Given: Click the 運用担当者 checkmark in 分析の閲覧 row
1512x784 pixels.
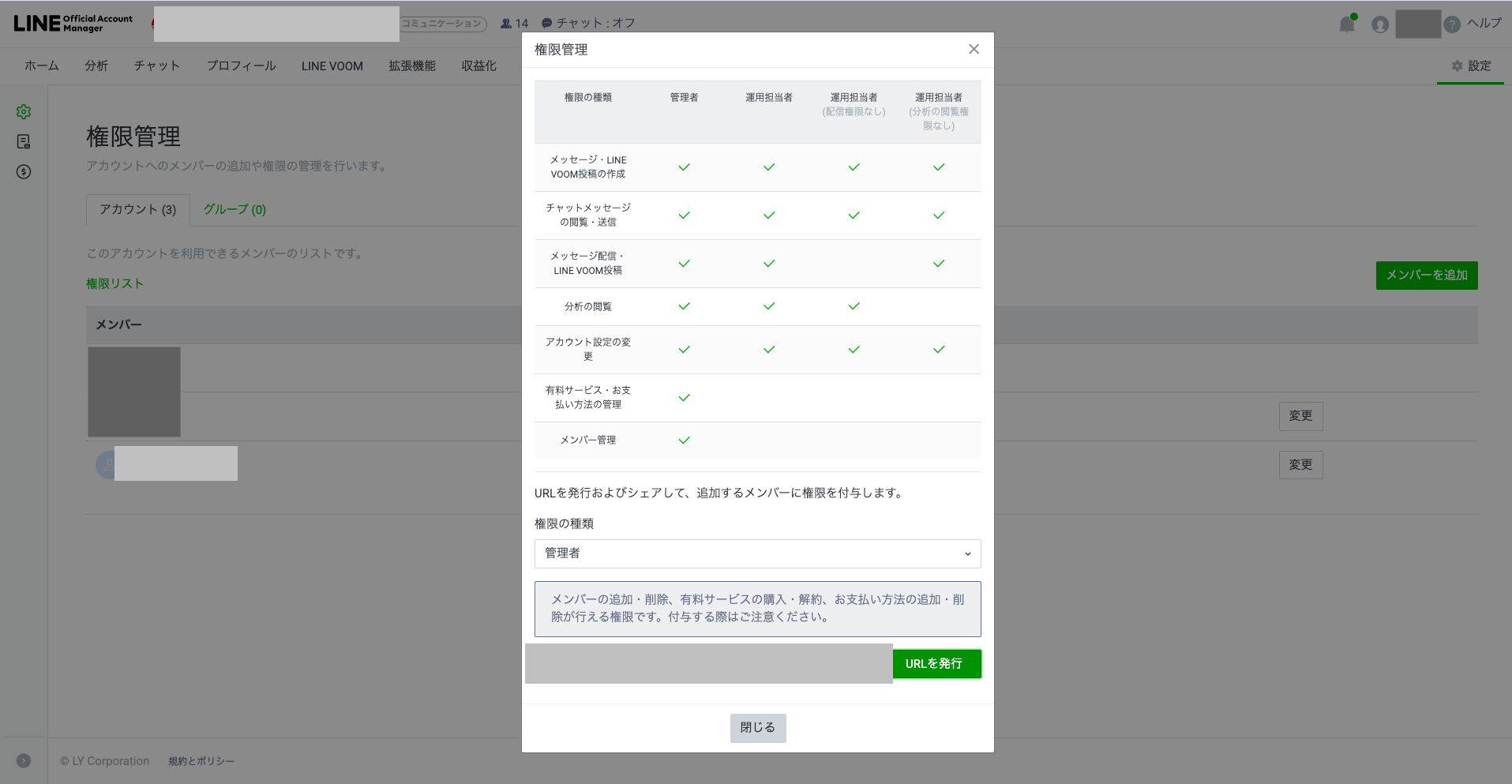Looking at the screenshot, I should click(769, 306).
